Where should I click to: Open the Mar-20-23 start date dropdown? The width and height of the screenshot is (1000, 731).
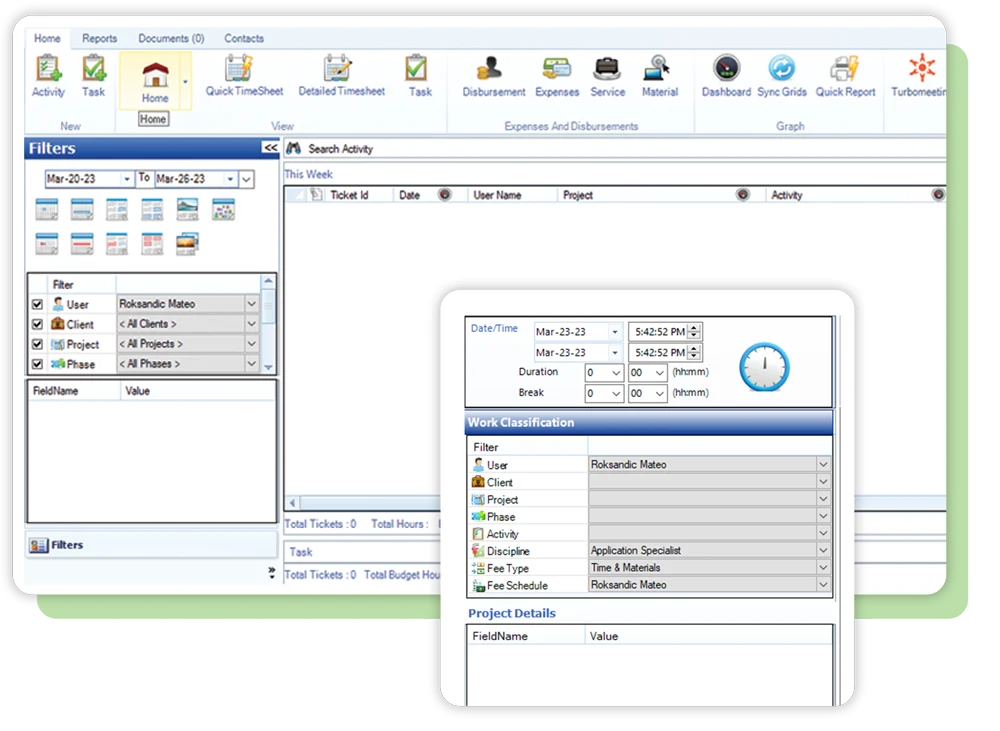pos(126,179)
